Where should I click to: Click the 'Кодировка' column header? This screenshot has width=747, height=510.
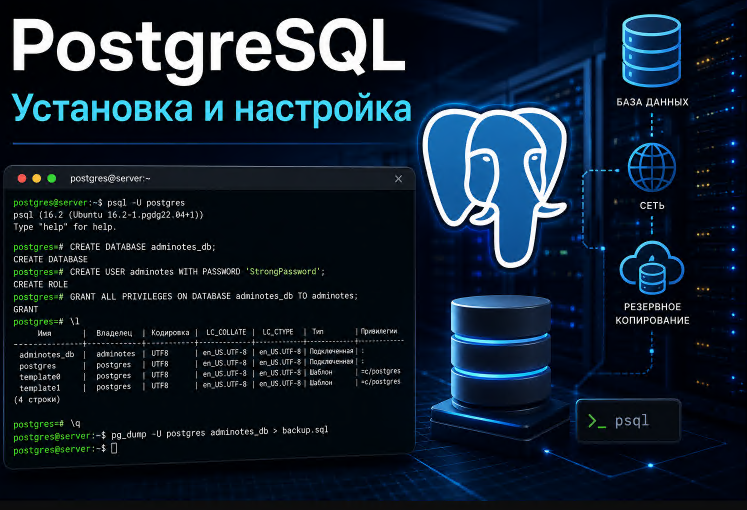(x=170, y=332)
